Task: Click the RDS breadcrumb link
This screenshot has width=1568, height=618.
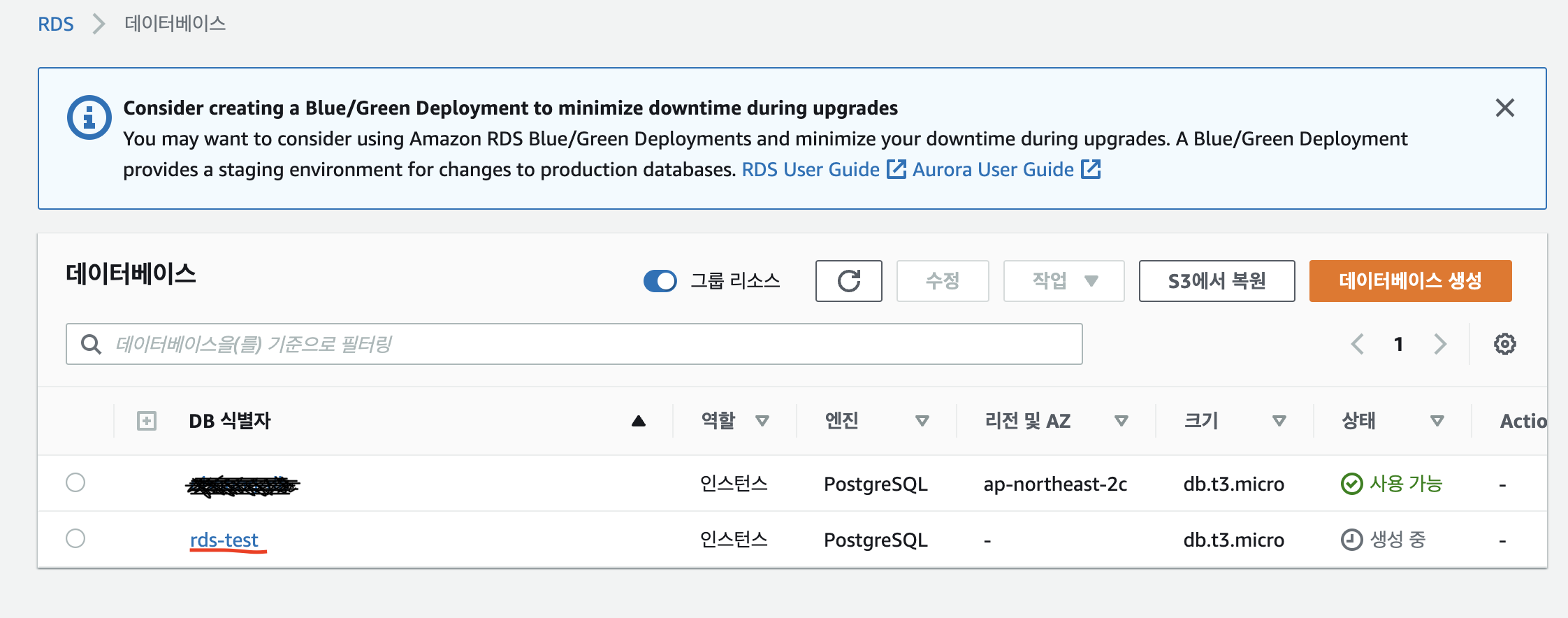Action: click(x=55, y=24)
